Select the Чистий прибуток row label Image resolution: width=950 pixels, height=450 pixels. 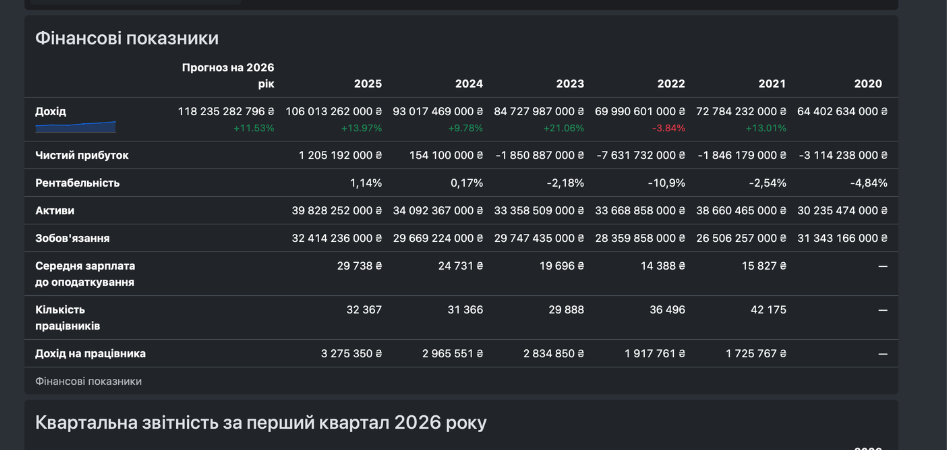coord(82,156)
